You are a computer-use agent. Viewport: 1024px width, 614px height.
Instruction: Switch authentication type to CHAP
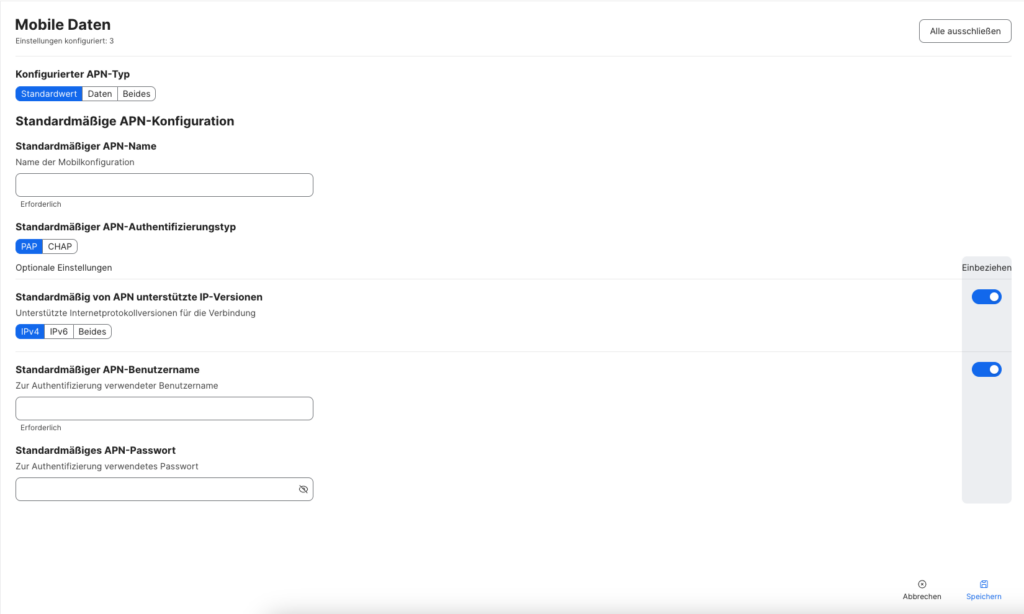click(x=60, y=246)
